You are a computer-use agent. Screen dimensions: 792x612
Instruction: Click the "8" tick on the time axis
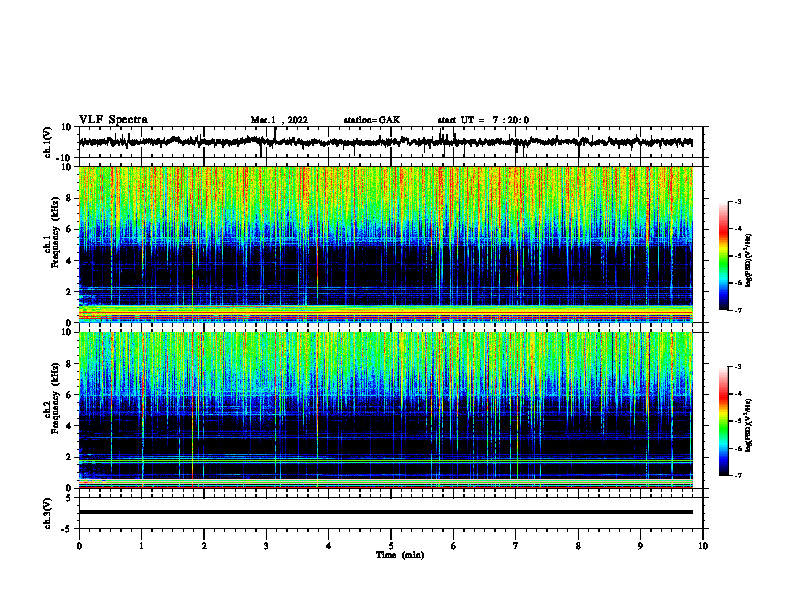point(578,546)
